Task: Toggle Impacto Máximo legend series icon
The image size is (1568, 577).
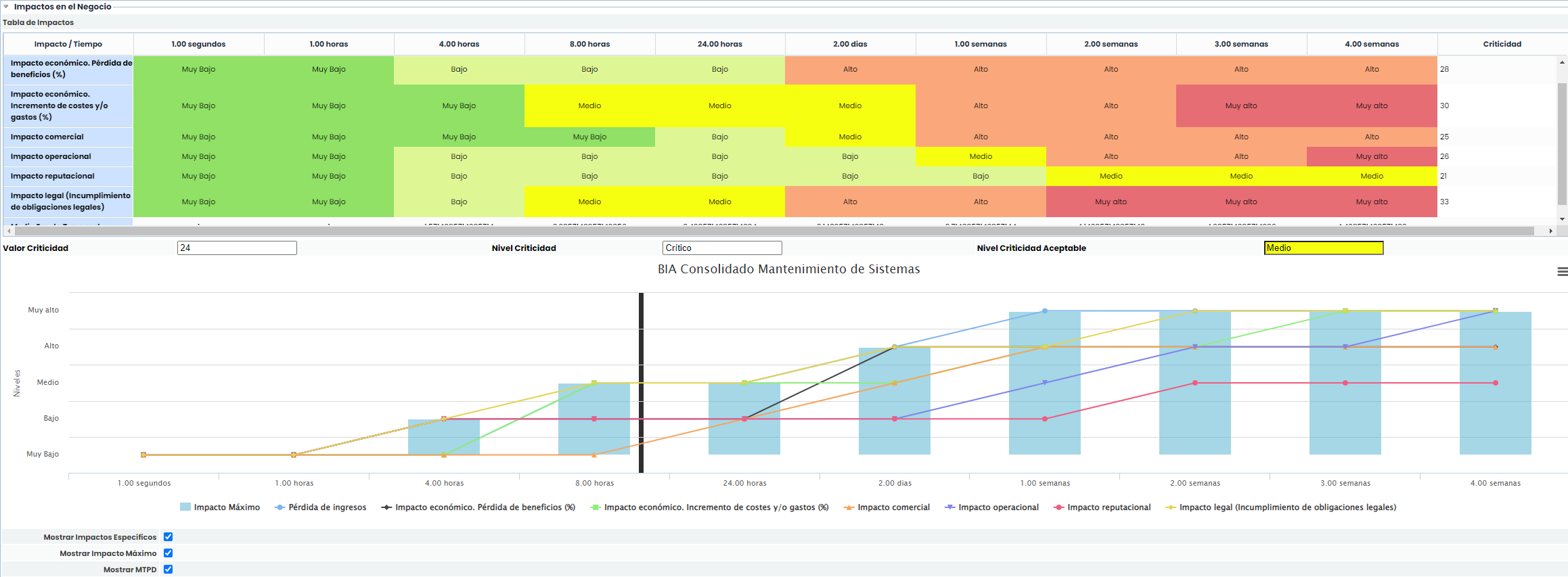Action: pyautogui.click(x=185, y=507)
